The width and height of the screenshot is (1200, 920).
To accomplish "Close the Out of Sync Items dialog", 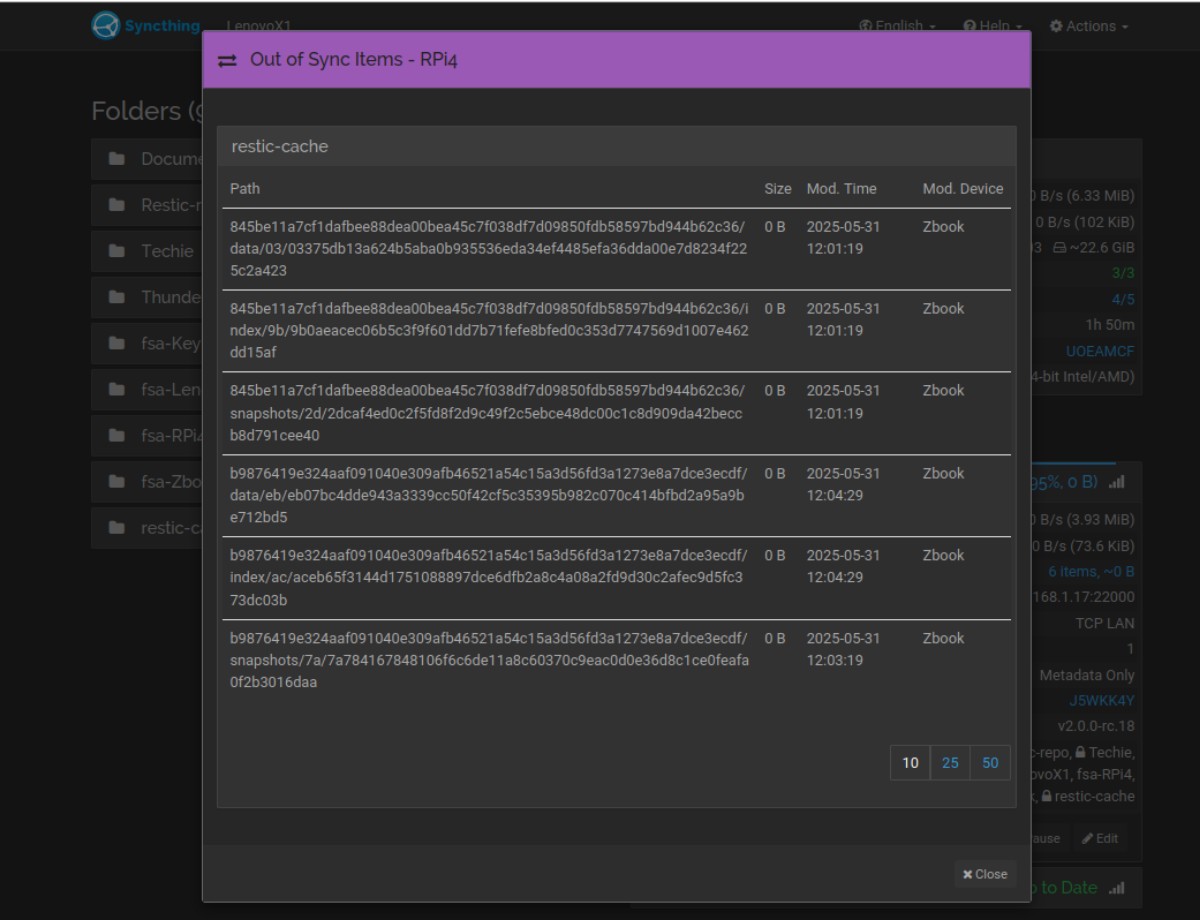I will [985, 874].
